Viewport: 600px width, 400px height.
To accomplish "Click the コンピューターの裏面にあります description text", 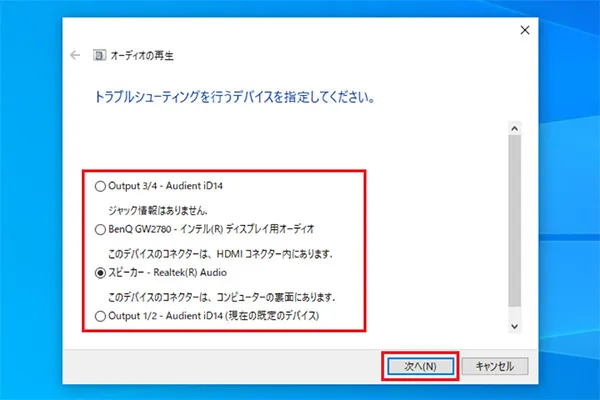I will pyautogui.click(x=222, y=297).
